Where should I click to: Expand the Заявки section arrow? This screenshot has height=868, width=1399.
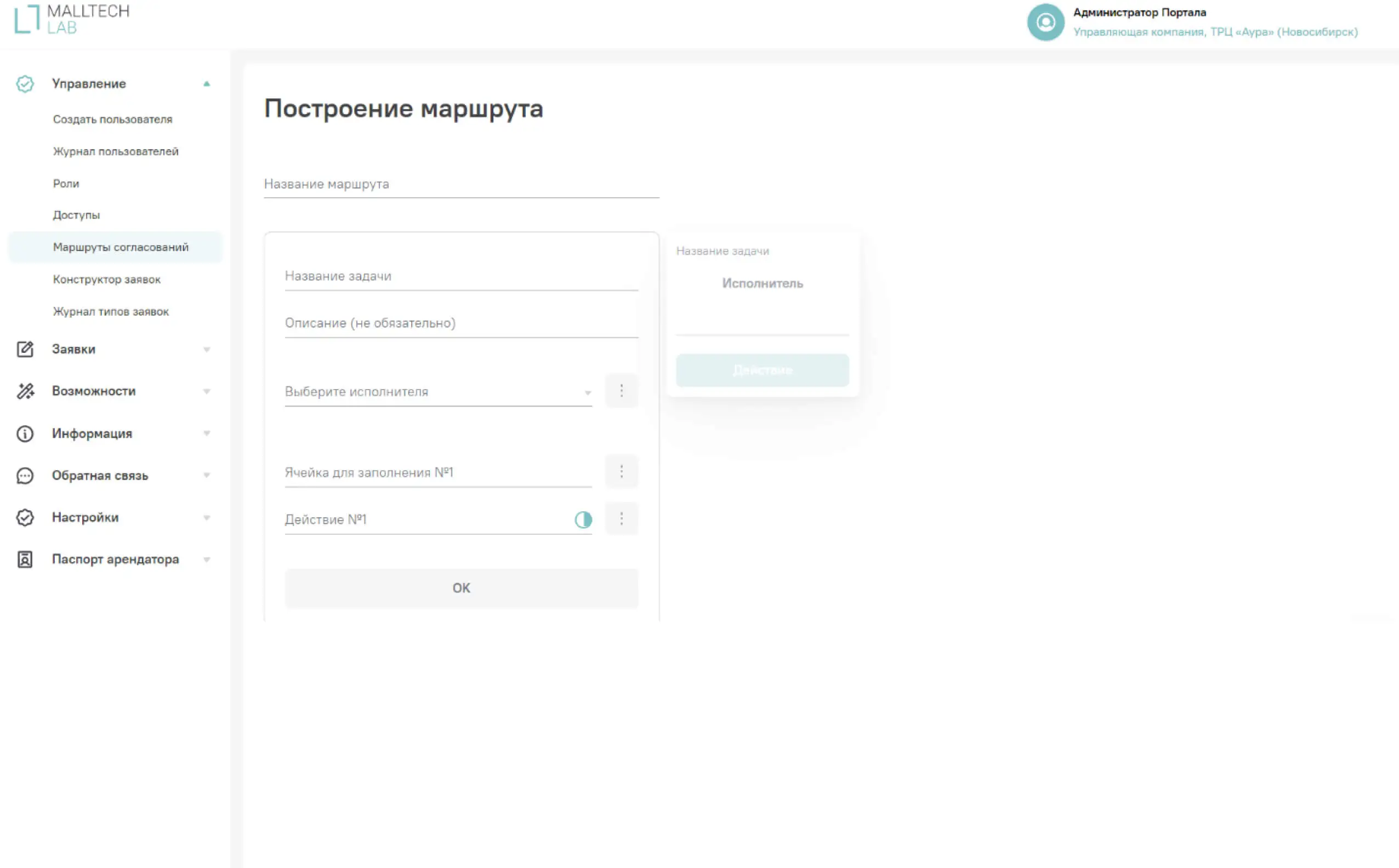coord(206,350)
